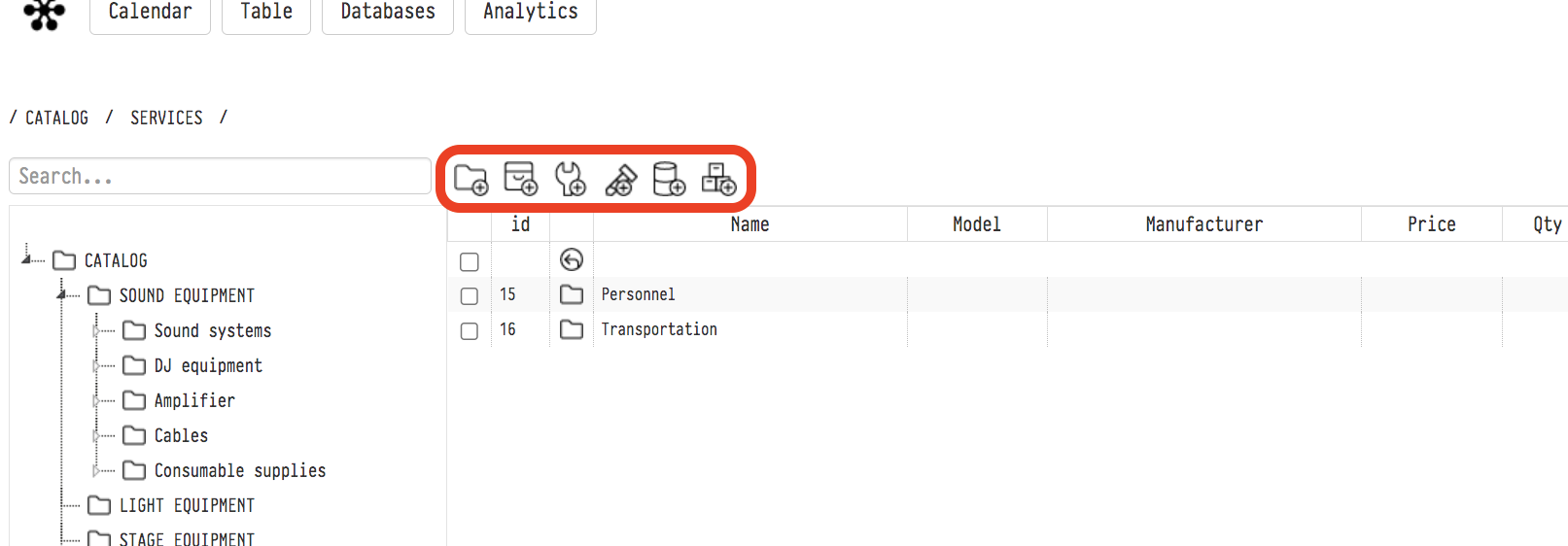The image size is (1568, 546).
Task: Click the app logo icon
Action: point(44,14)
